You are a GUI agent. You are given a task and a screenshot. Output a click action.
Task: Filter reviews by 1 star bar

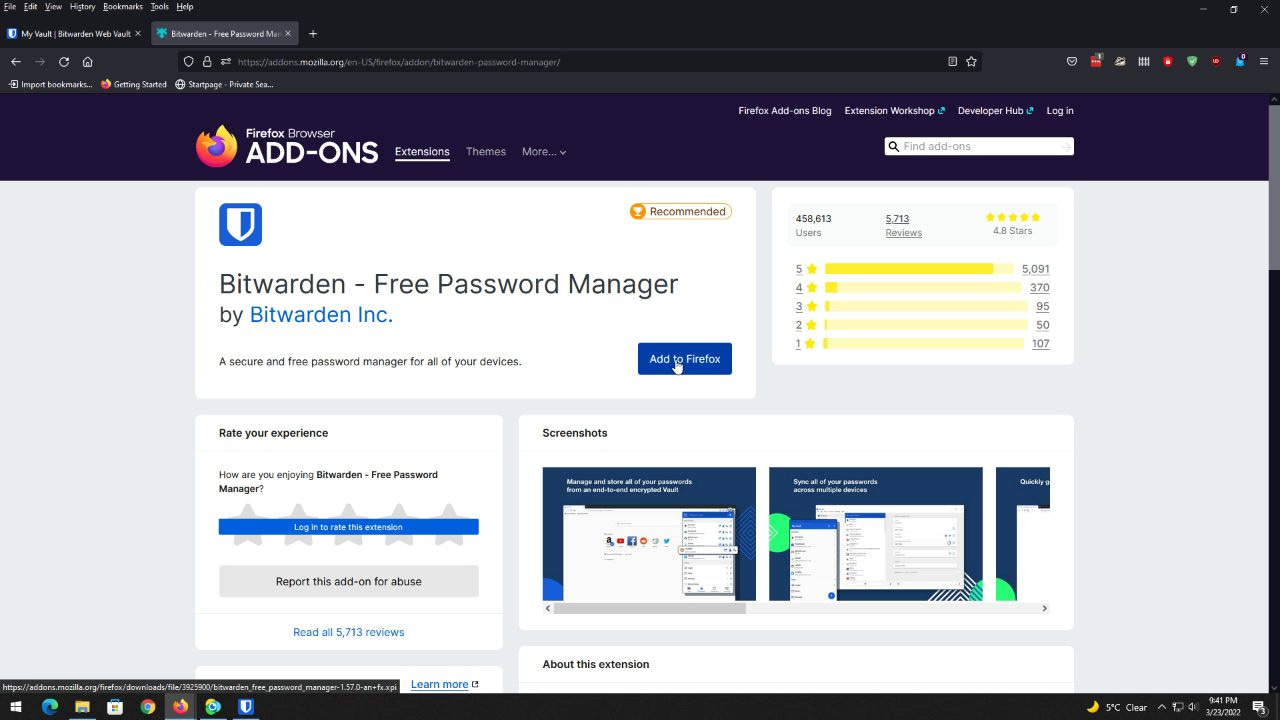(x=922, y=344)
